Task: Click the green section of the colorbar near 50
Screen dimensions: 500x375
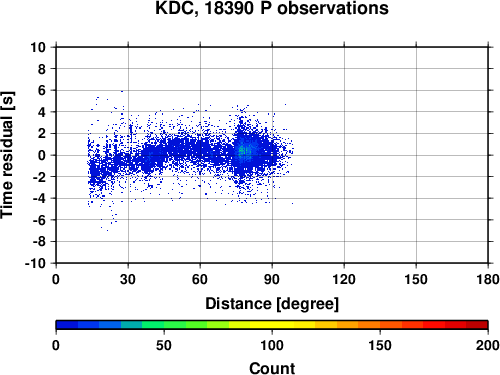Action: point(164,325)
